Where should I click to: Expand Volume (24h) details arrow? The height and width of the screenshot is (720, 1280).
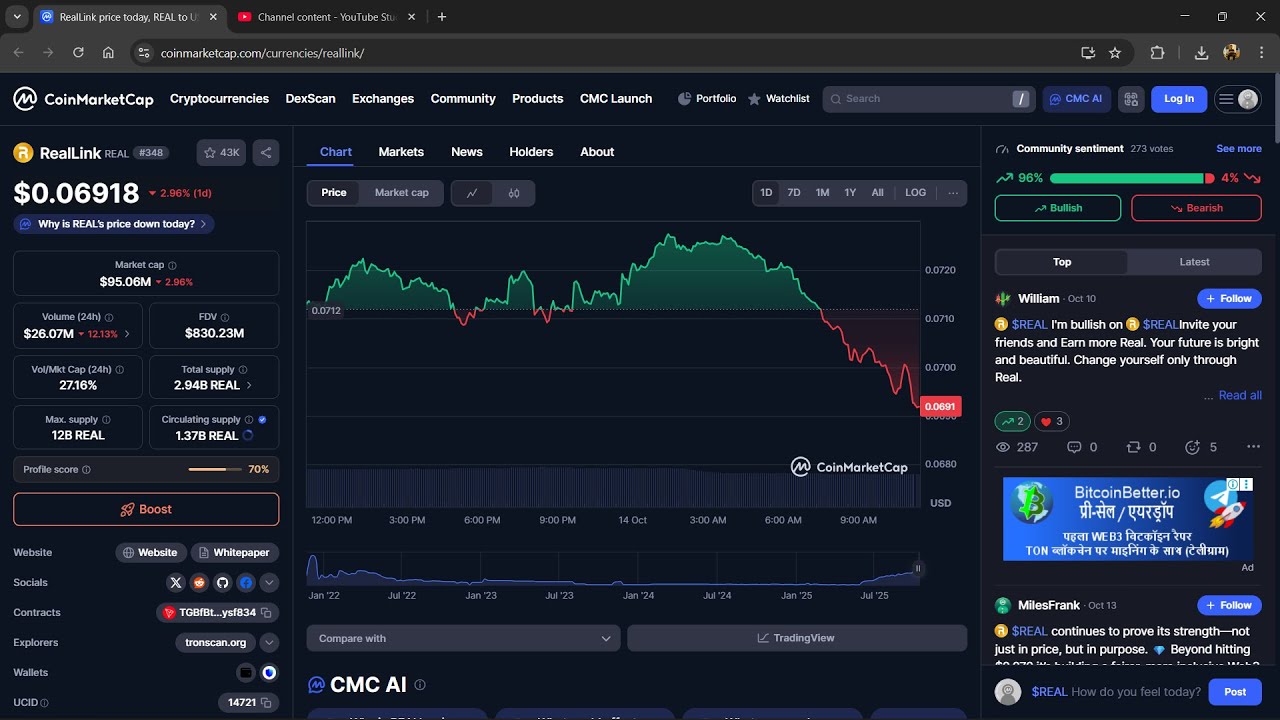(127, 334)
